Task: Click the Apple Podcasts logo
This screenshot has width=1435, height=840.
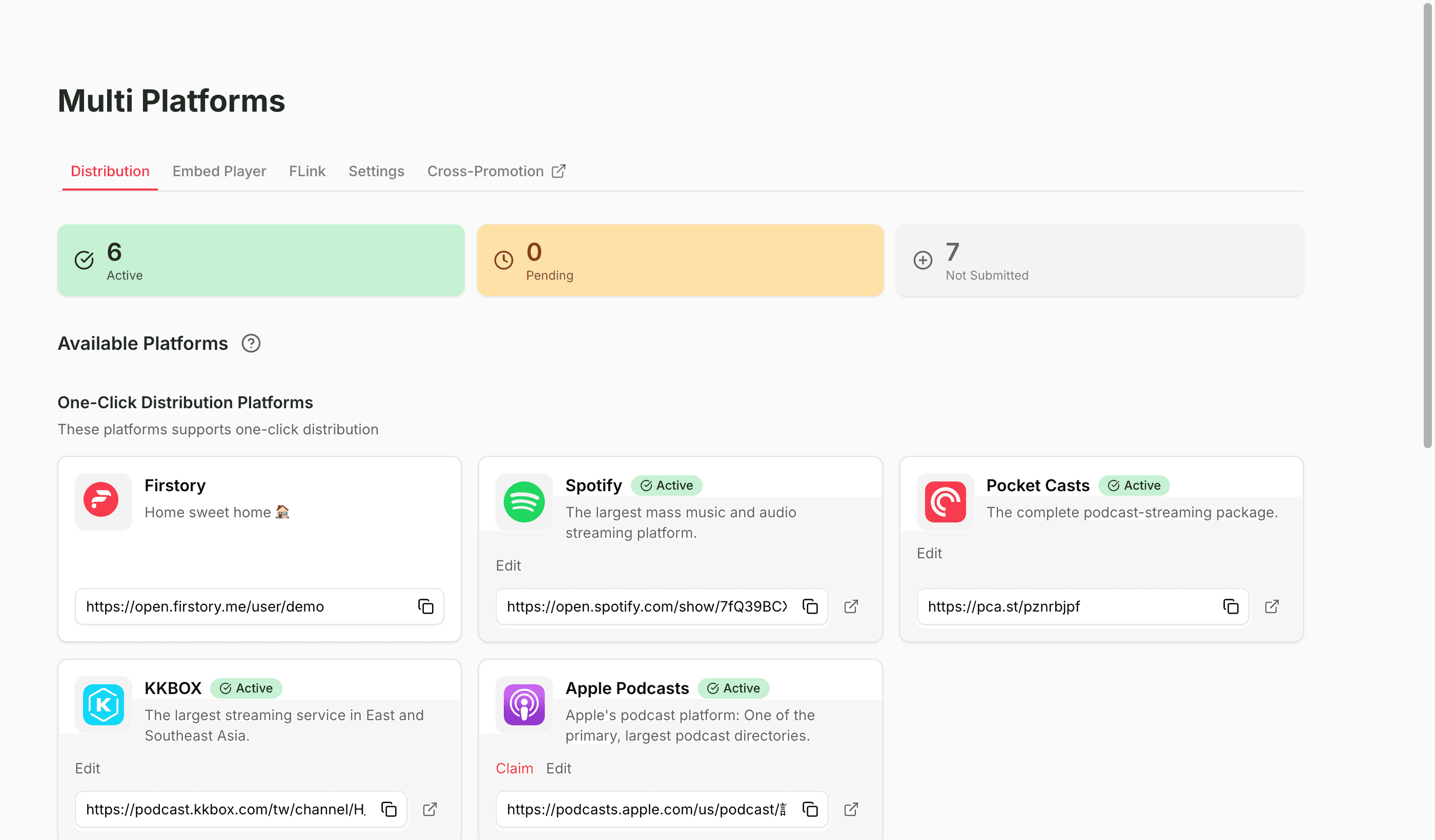Action: (524, 704)
